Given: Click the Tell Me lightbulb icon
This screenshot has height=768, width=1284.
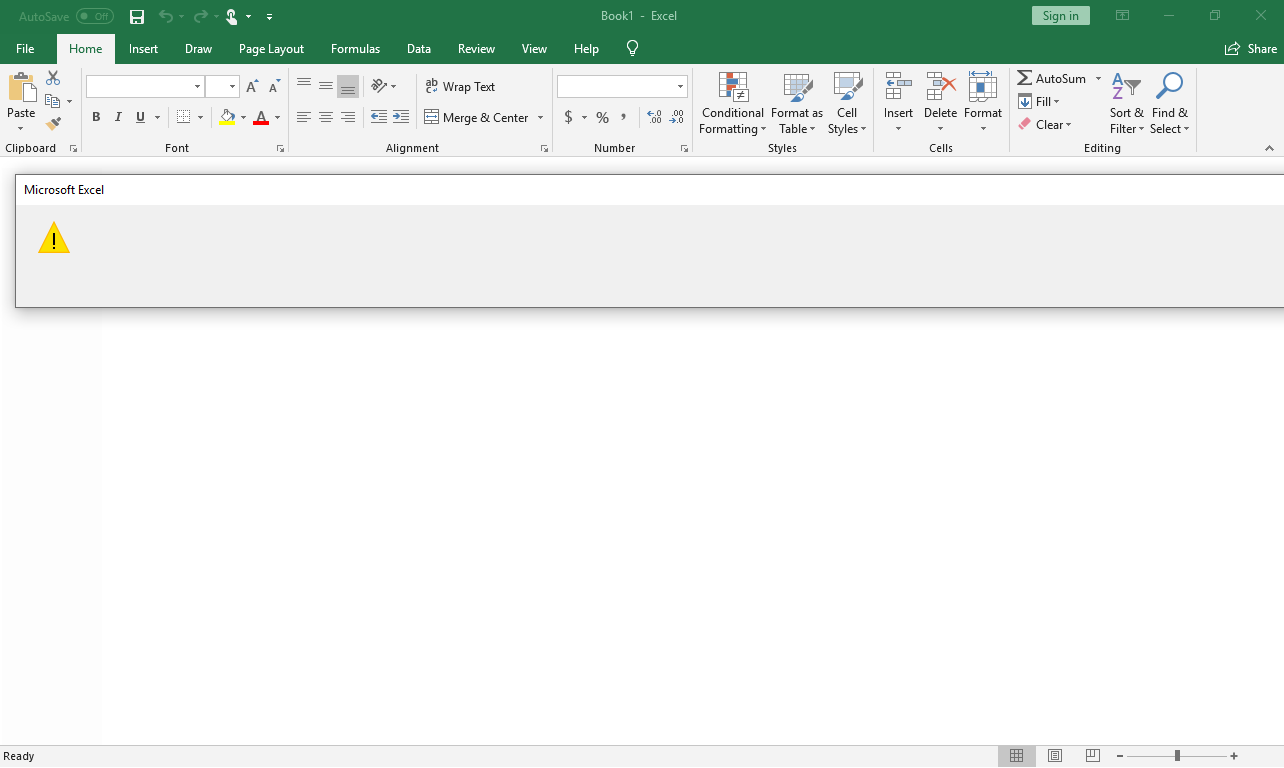Looking at the screenshot, I should [x=632, y=48].
